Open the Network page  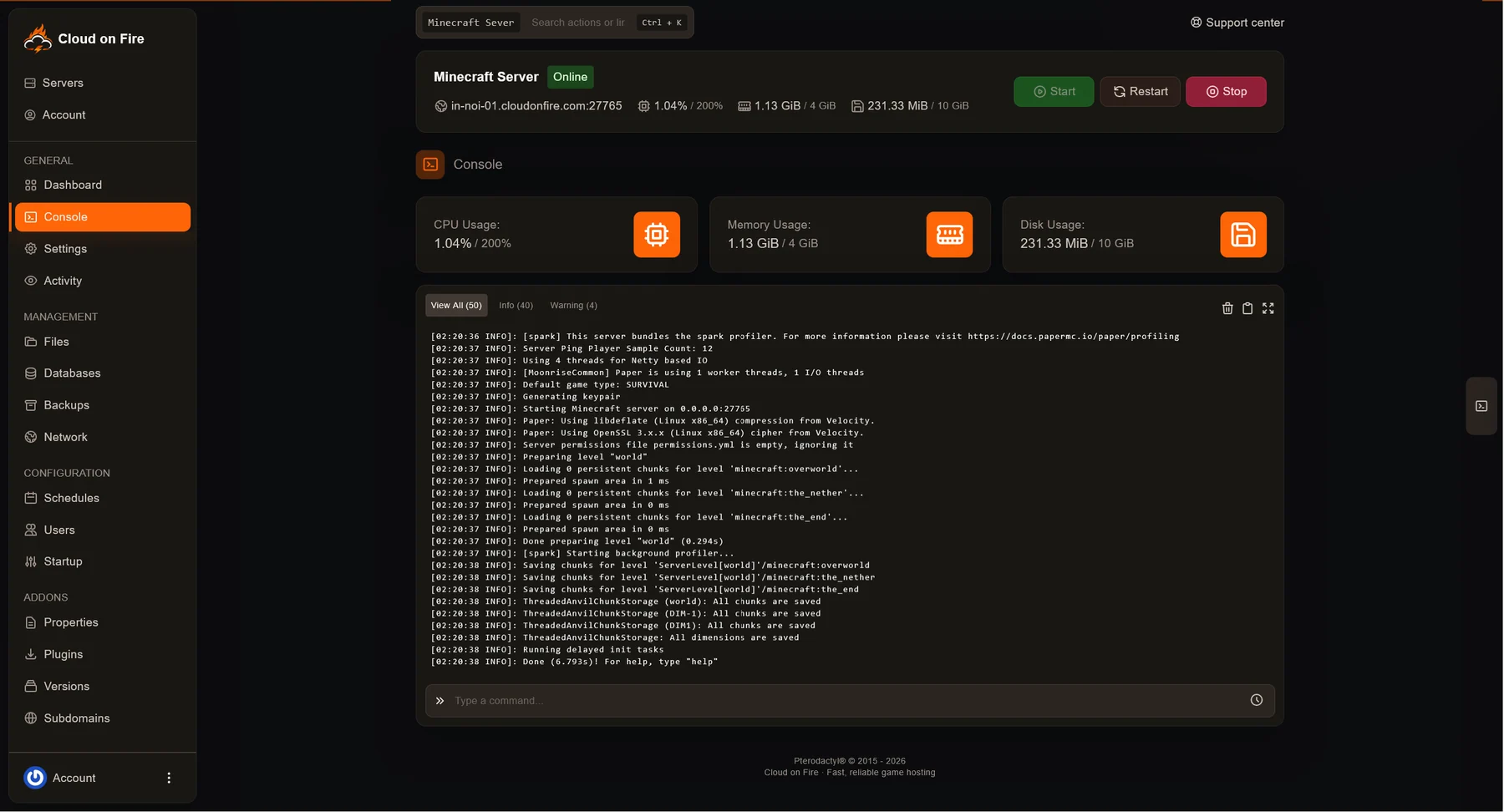(x=103, y=437)
